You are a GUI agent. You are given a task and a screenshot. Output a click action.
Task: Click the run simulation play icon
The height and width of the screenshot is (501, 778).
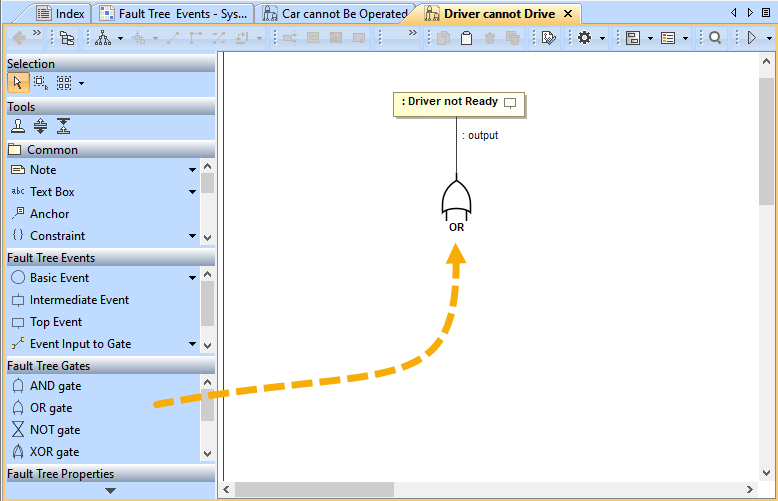click(x=752, y=38)
